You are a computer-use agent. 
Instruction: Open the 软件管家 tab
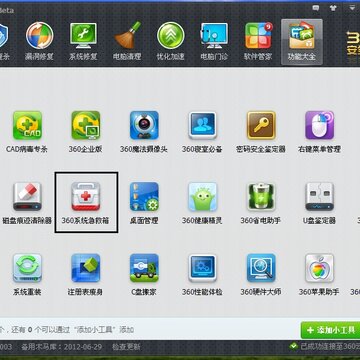258,41
